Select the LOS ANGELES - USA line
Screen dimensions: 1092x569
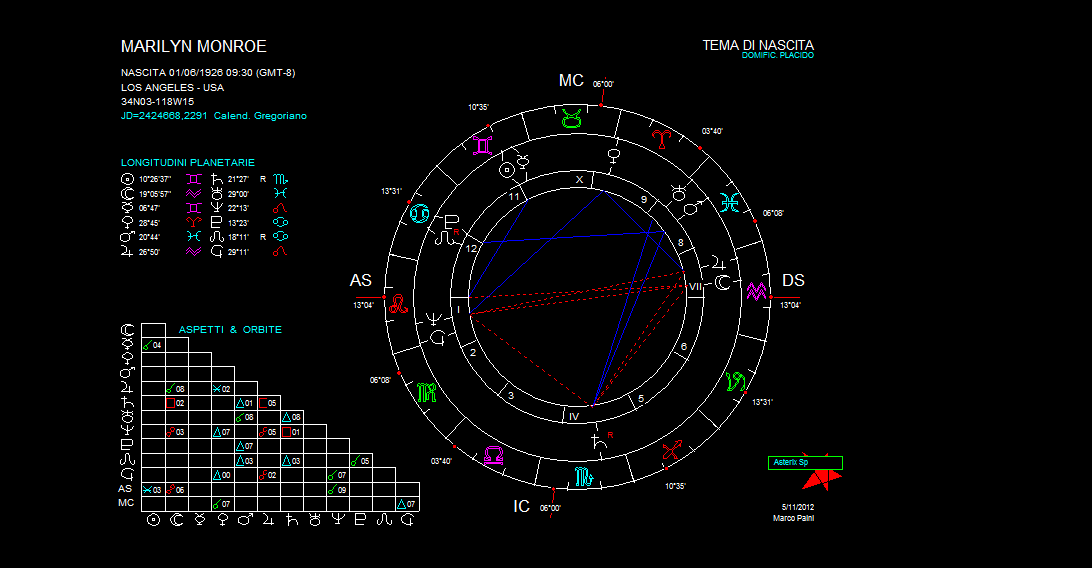pyautogui.click(x=172, y=87)
